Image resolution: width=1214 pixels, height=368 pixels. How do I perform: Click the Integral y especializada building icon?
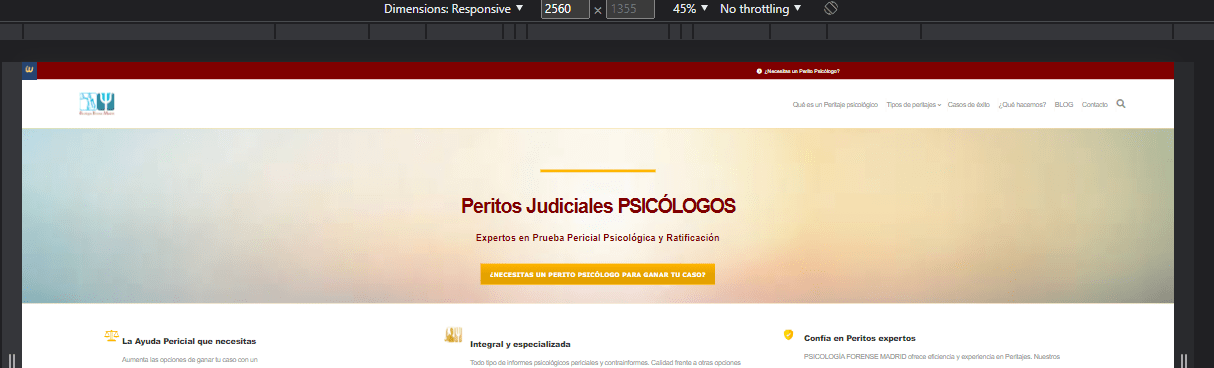(453, 335)
